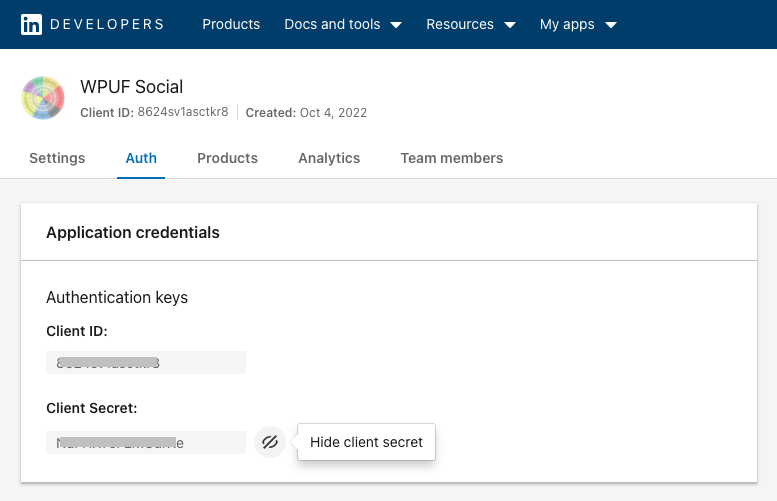Click the LinkedIn logo icon

(x=31, y=24)
